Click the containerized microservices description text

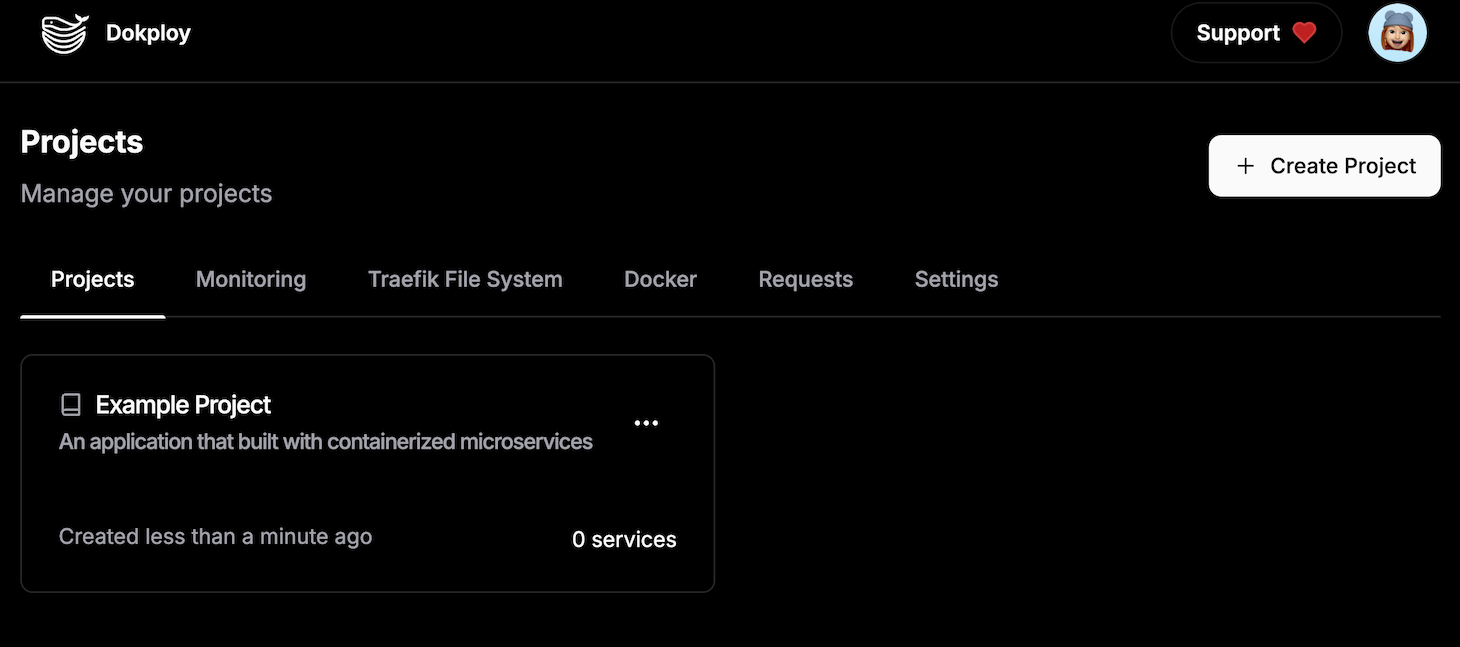tap(325, 441)
